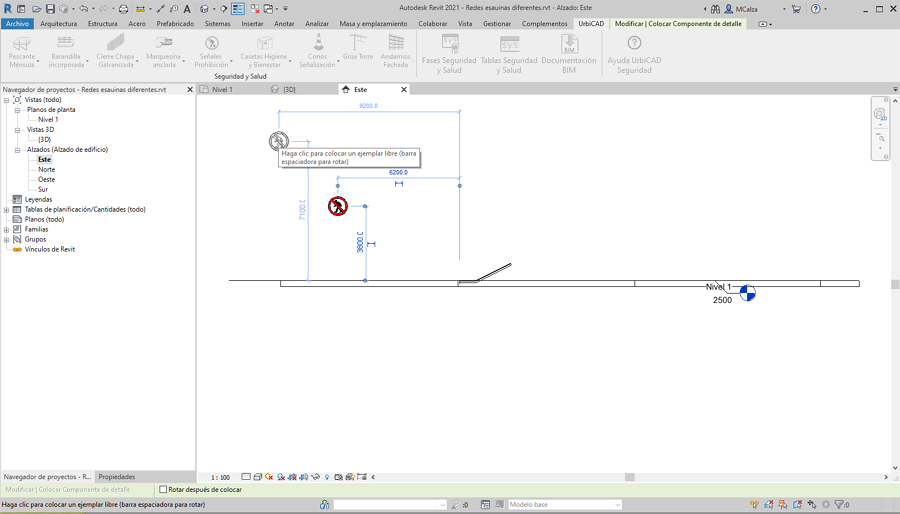Screen dimensions: 900x514
Task: Open the Archivo file menu
Action: pos(17,24)
